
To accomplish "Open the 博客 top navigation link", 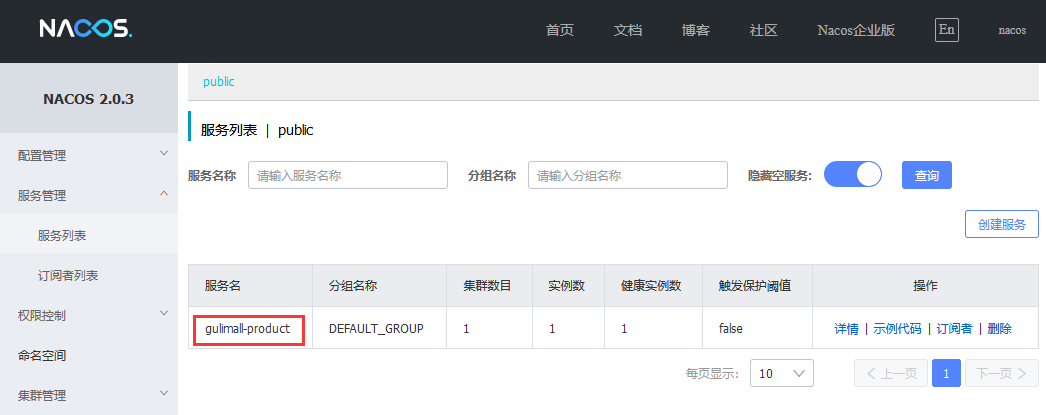I will click(696, 30).
